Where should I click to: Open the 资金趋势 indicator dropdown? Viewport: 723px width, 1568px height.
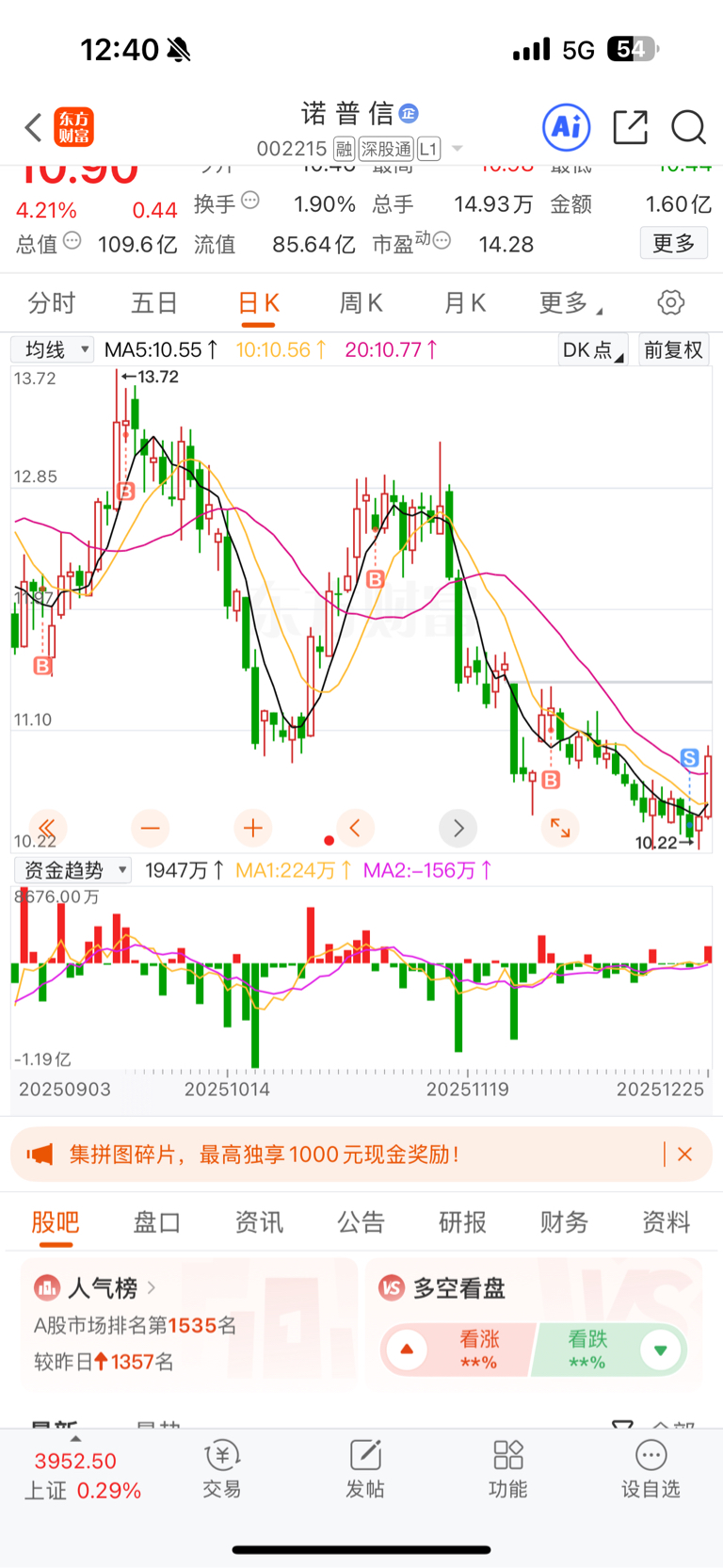pyautogui.click(x=72, y=870)
